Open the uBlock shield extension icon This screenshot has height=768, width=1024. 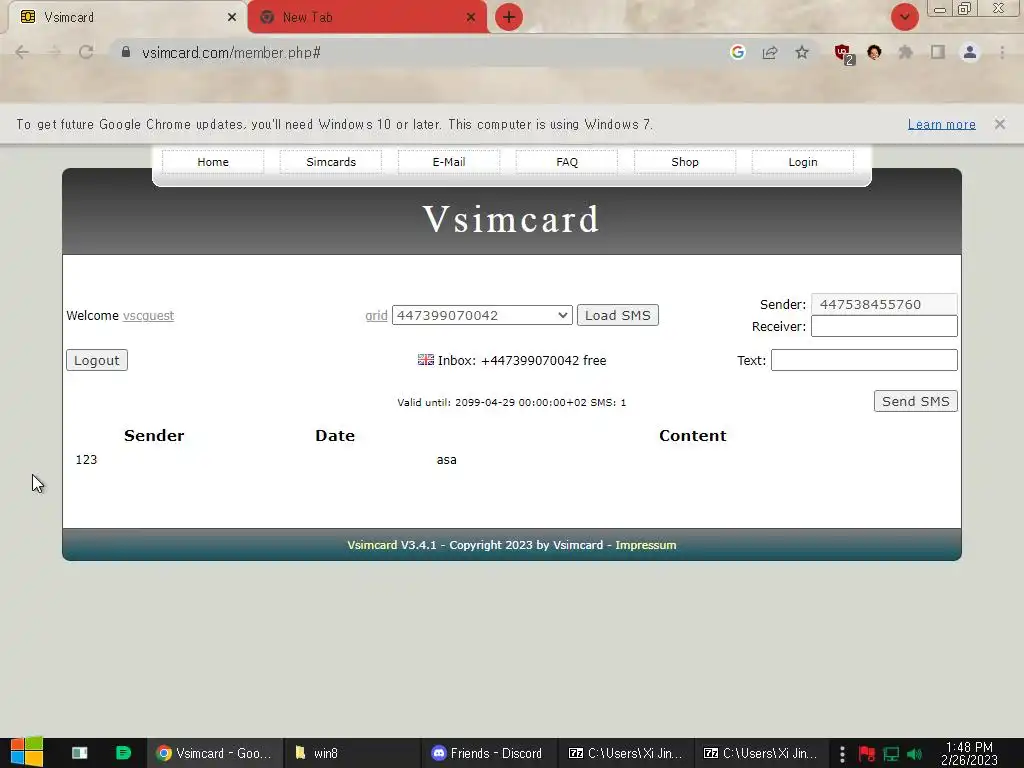click(843, 54)
